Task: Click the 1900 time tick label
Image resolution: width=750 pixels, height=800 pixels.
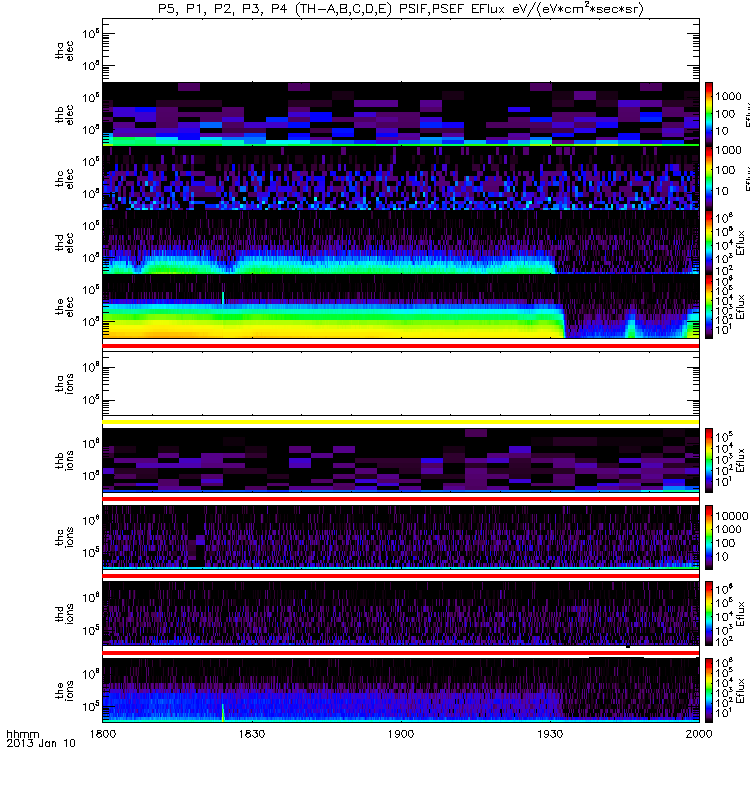Action: tap(401, 734)
